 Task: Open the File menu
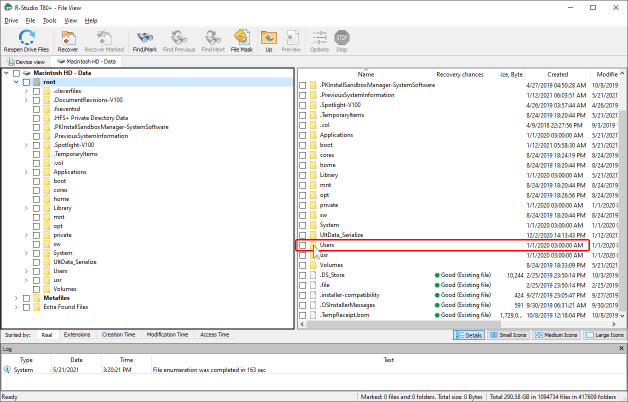coord(30,20)
